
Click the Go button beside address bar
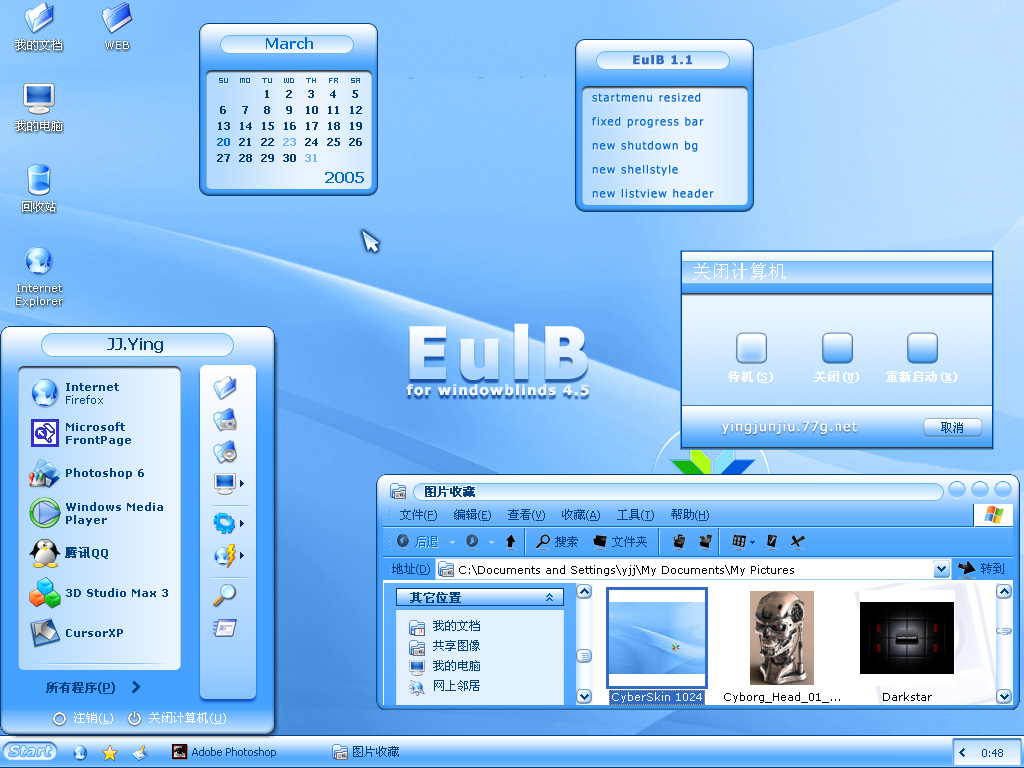[x=982, y=569]
